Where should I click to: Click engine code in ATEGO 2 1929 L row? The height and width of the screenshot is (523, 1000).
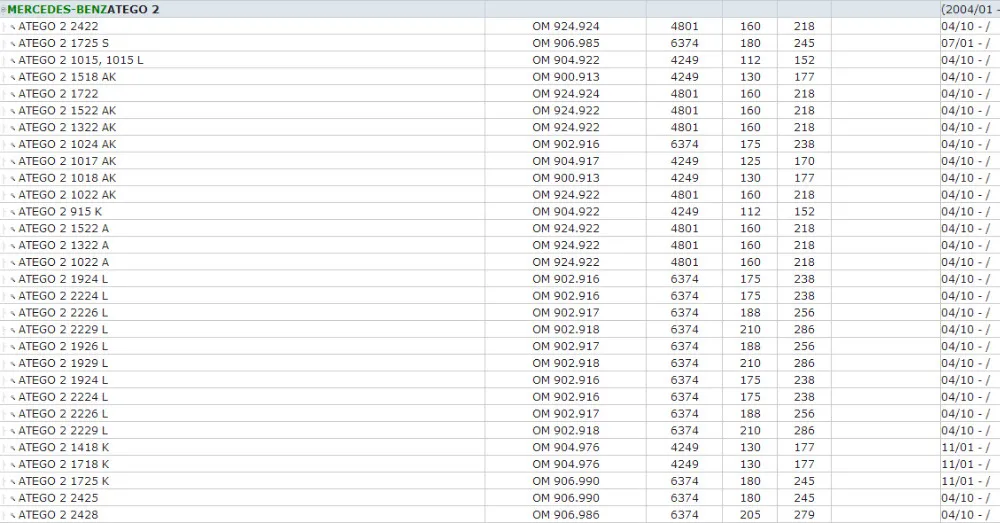click(x=566, y=363)
